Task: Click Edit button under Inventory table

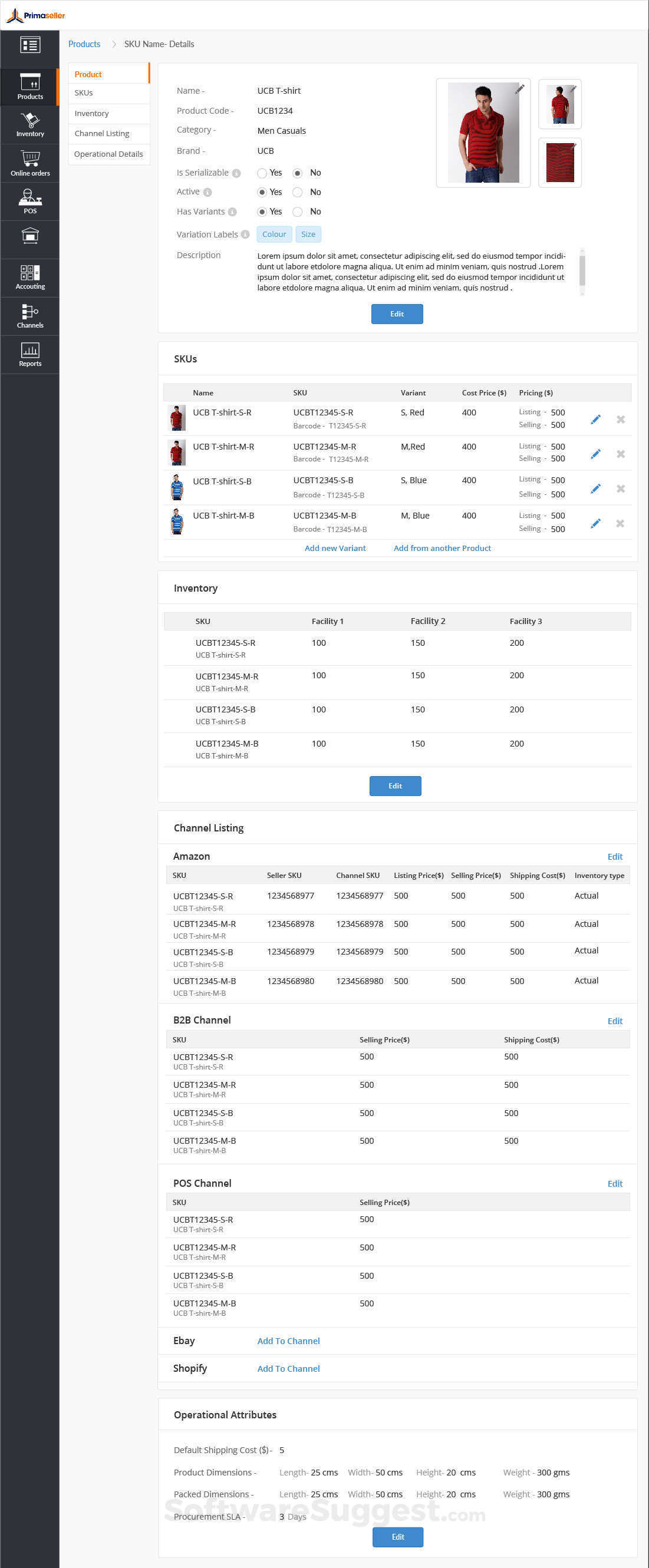Action: (395, 785)
